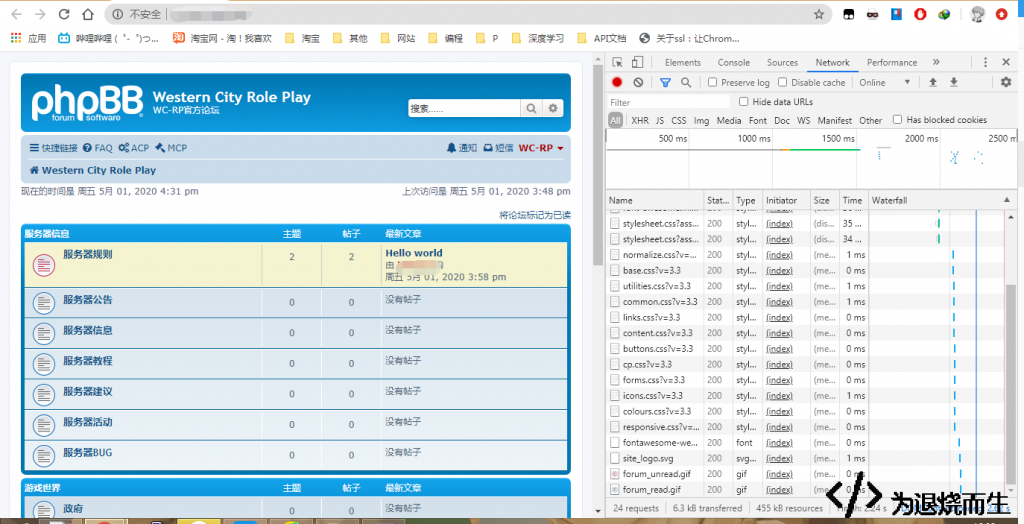
Task: Import HAR file using the upload arrow
Action: coord(933,82)
